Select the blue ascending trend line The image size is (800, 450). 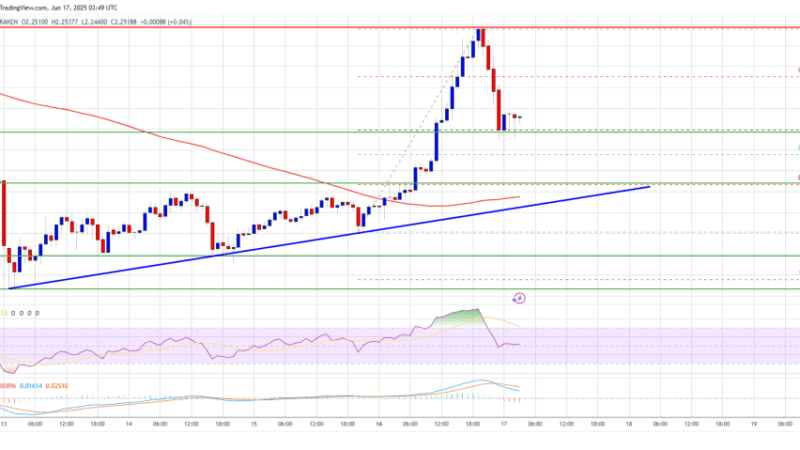[x=329, y=238]
